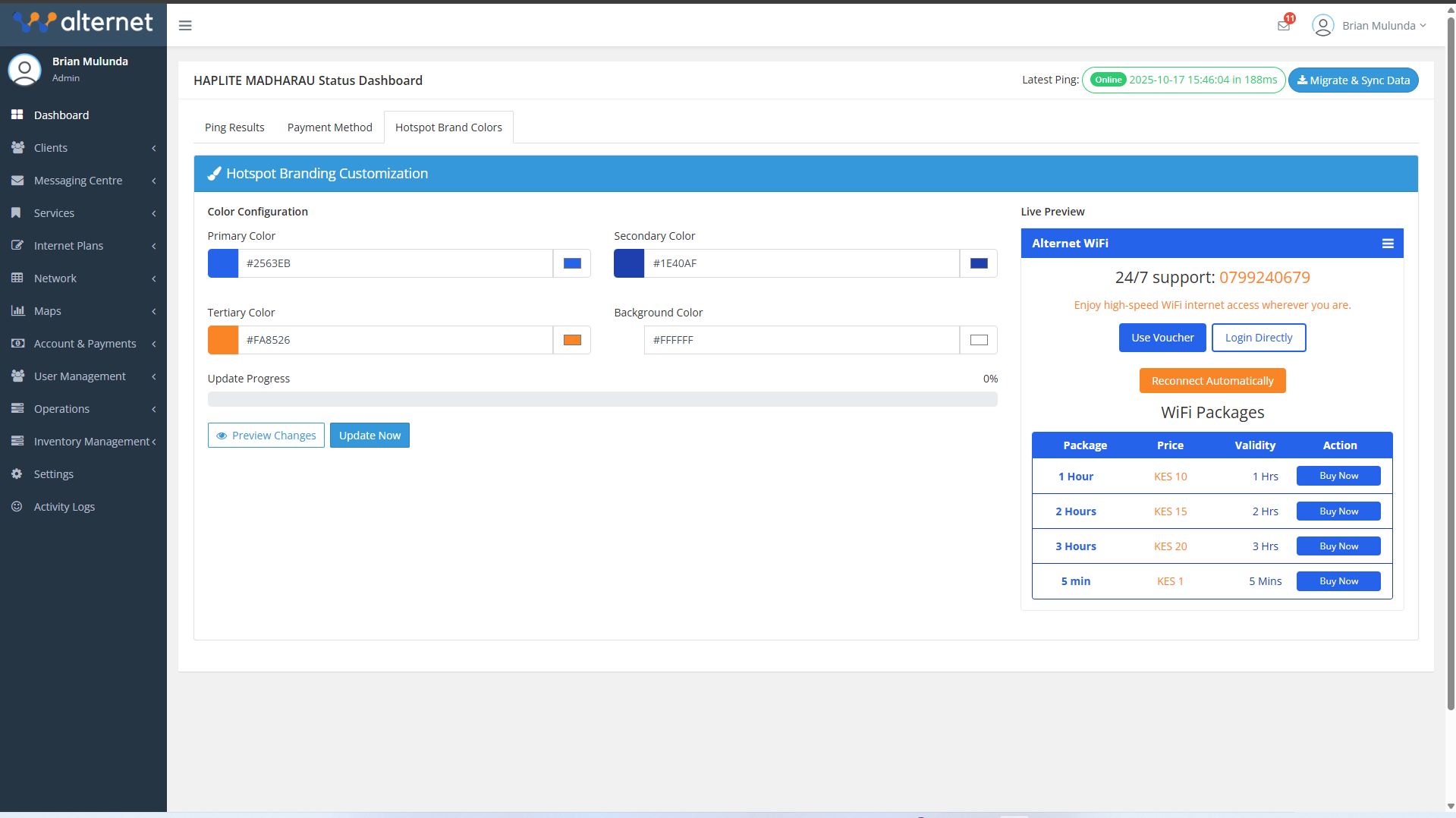Switch to the Payment Method tab
1456x818 pixels.
[x=329, y=127]
